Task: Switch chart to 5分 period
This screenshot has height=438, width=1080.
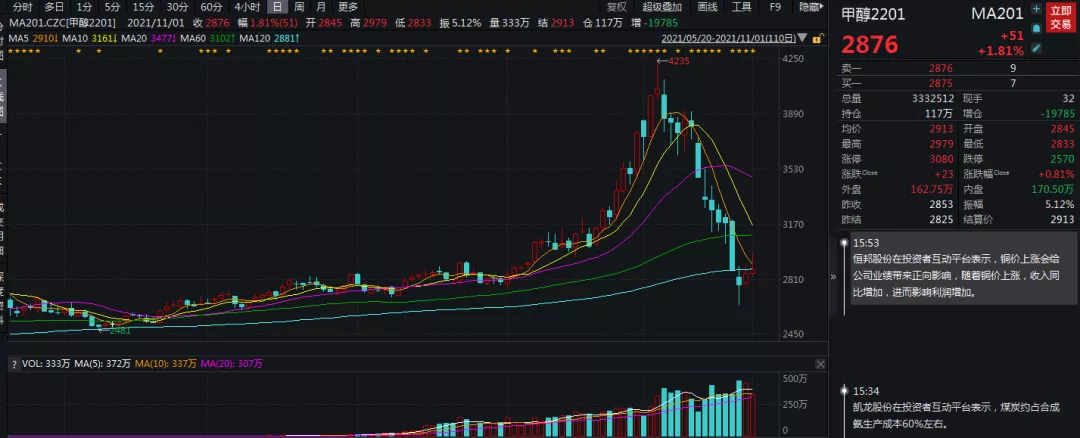Action: click(x=112, y=8)
